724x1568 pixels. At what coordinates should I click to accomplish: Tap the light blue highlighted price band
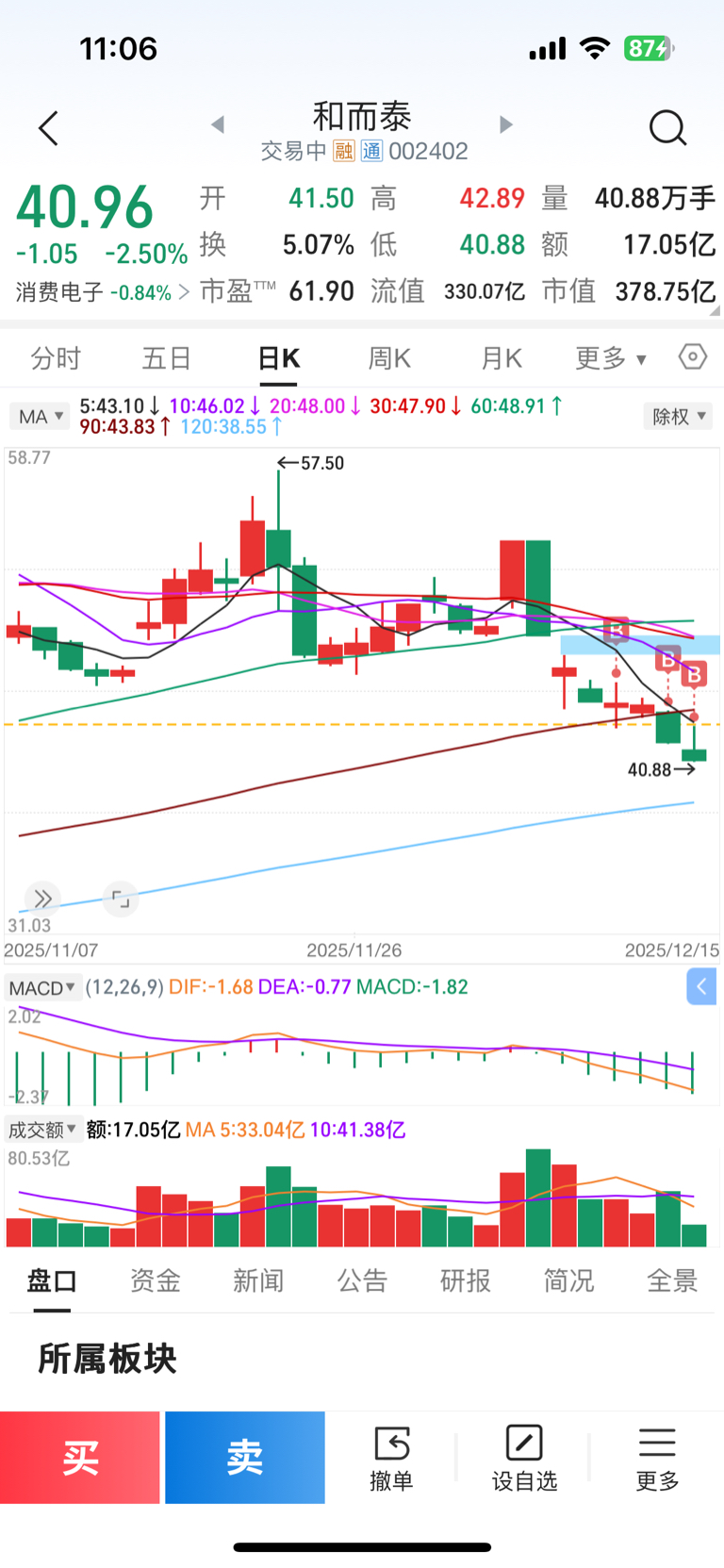(640, 645)
